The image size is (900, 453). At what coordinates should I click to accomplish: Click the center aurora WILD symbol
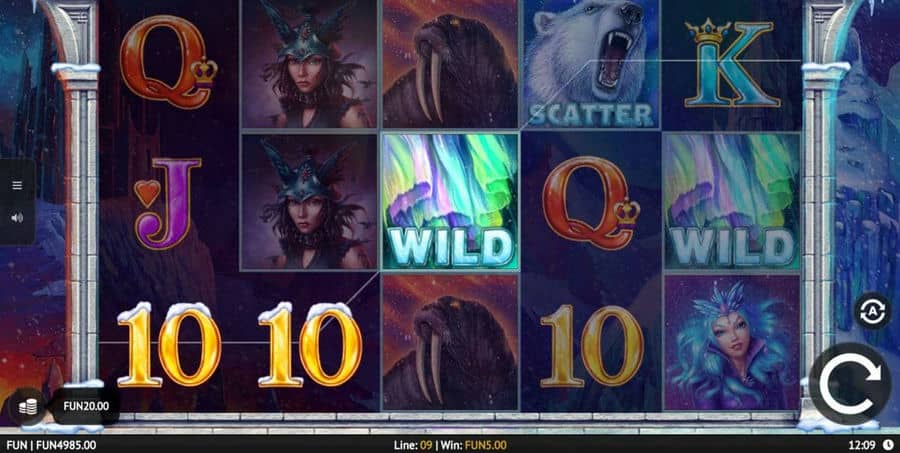point(450,202)
